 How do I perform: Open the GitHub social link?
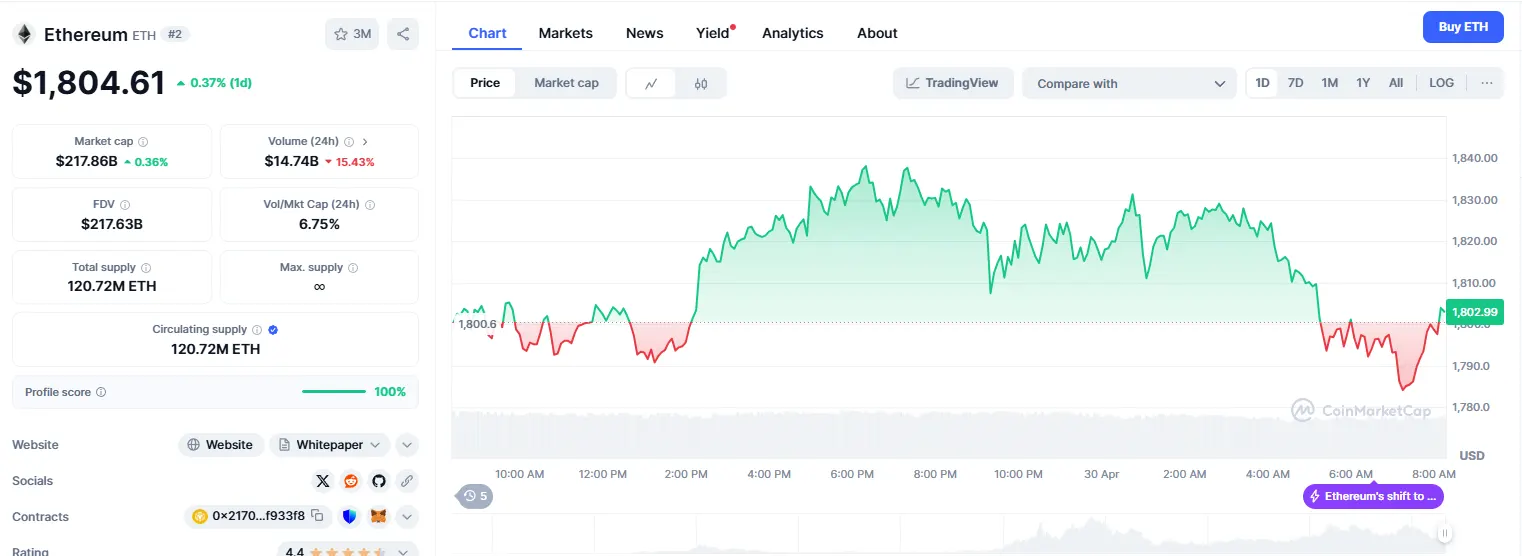pyautogui.click(x=379, y=481)
